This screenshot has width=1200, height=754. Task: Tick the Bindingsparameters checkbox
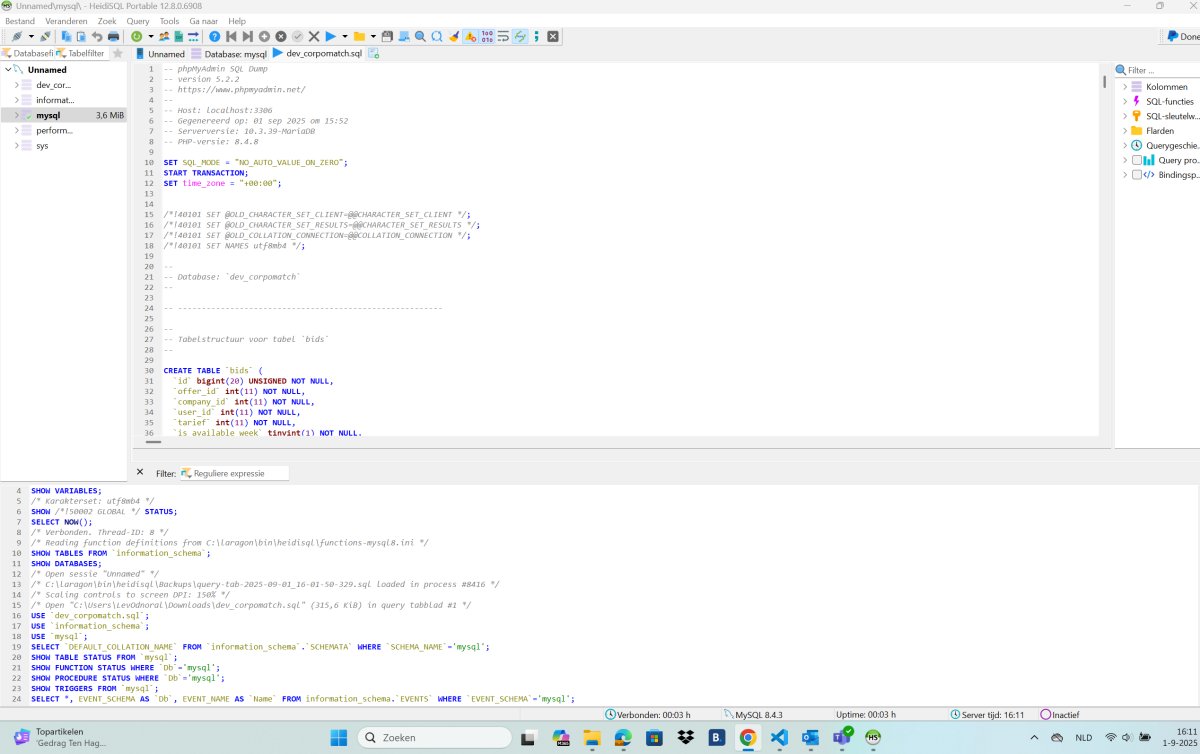pyautogui.click(x=1136, y=174)
